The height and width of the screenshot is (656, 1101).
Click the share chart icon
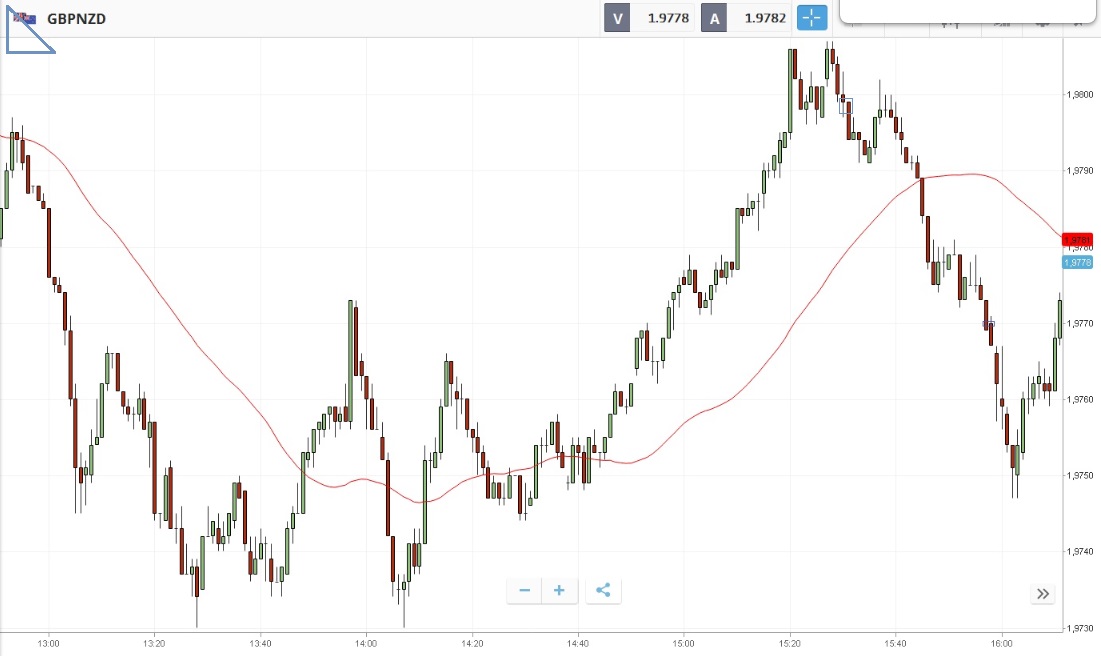pos(603,590)
